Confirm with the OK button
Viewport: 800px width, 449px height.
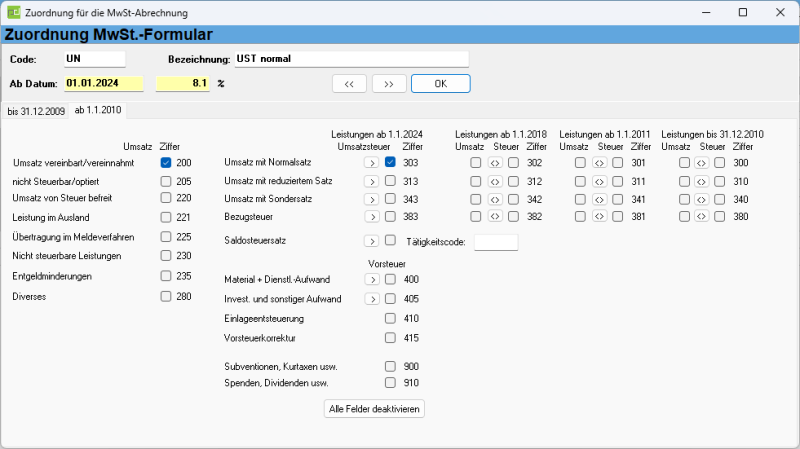(x=441, y=84)
